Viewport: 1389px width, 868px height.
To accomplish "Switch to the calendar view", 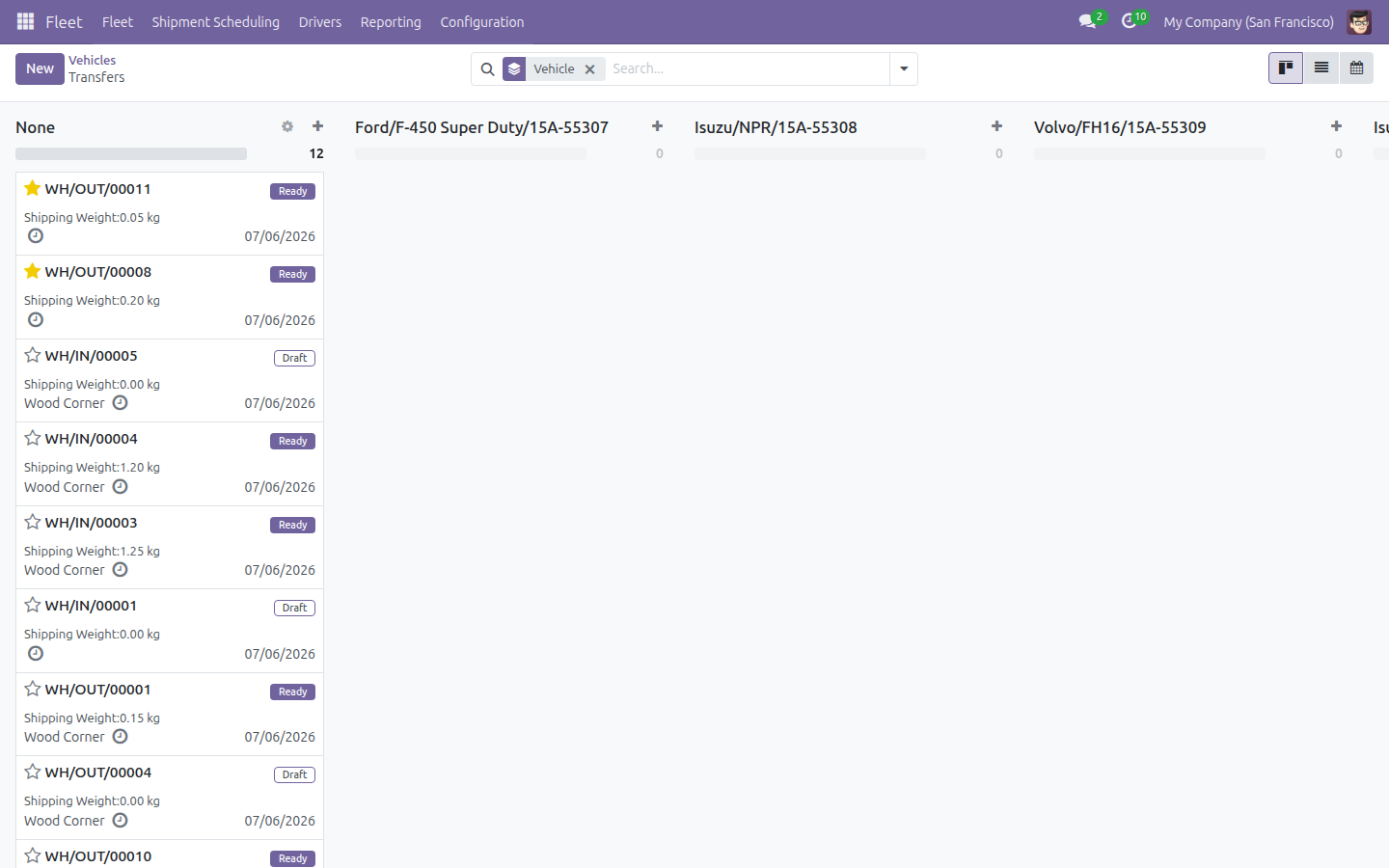I will (1356, 68).
